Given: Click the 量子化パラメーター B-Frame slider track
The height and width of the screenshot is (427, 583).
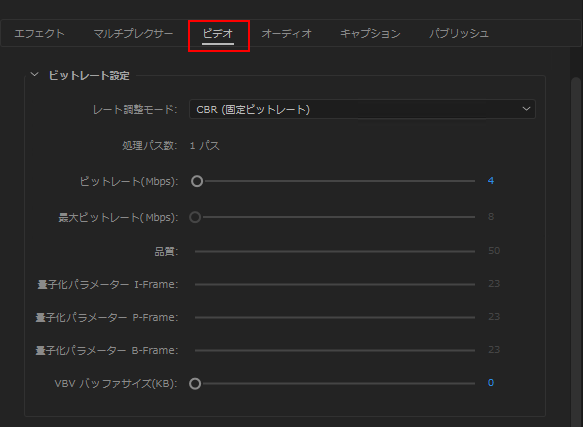Looking at the screenshot, I should click(x=335, y=350).
